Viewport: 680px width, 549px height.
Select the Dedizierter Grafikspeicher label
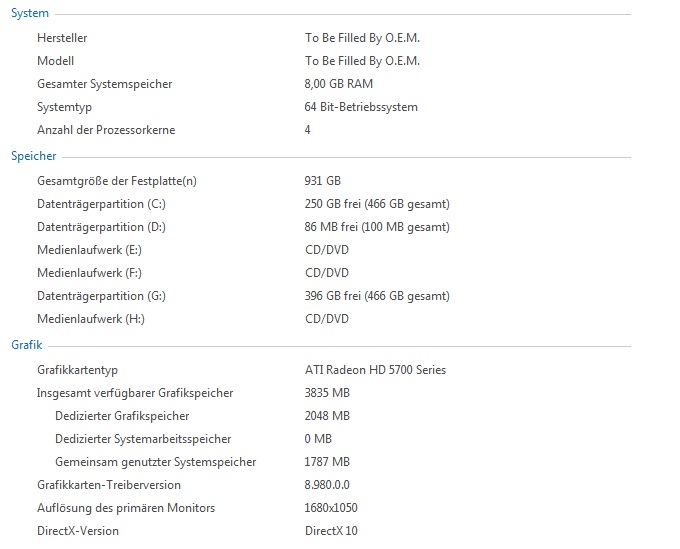tap(122, 416)
